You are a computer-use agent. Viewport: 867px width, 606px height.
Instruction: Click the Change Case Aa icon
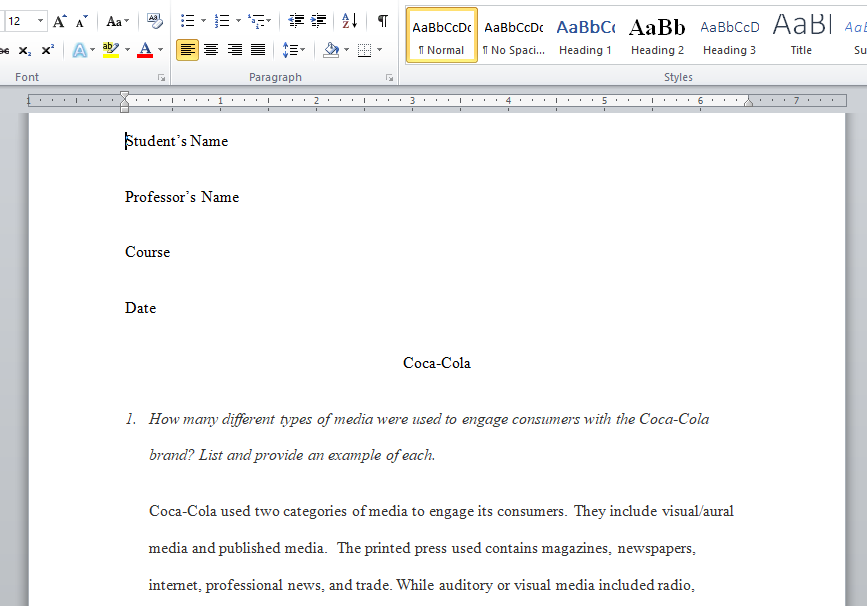[114, 22]
